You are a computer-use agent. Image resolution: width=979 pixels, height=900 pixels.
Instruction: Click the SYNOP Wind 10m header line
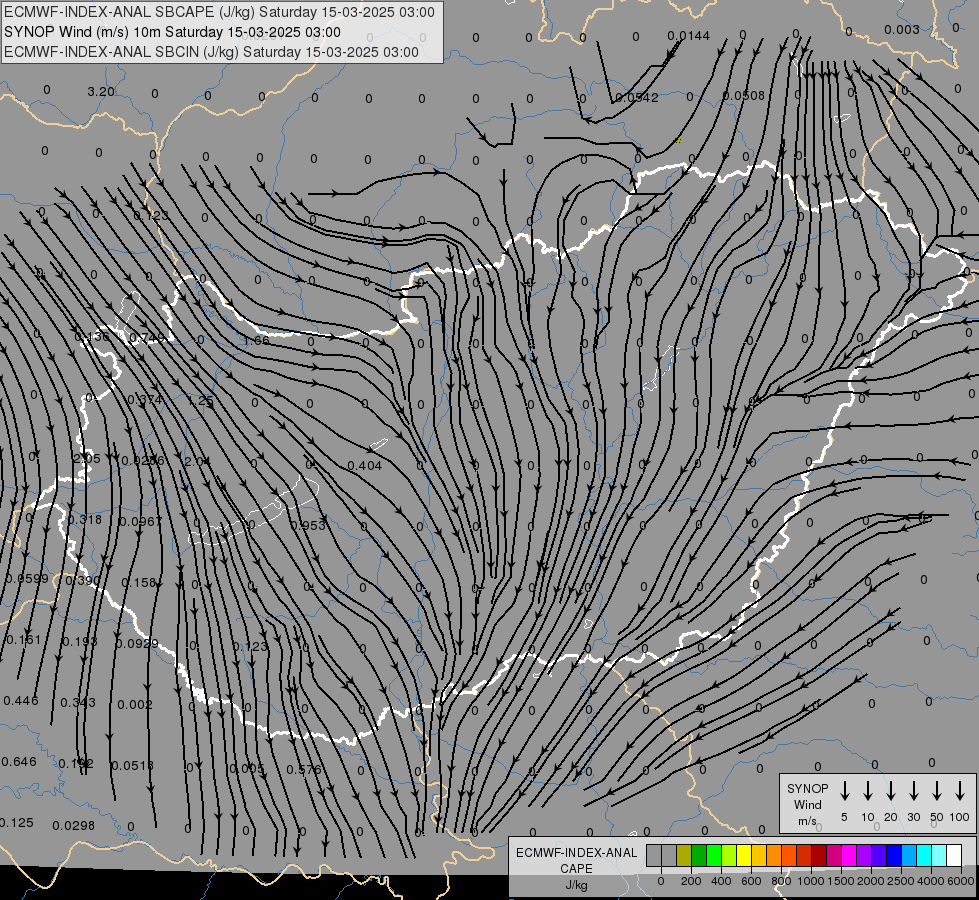tap(172, 32)
